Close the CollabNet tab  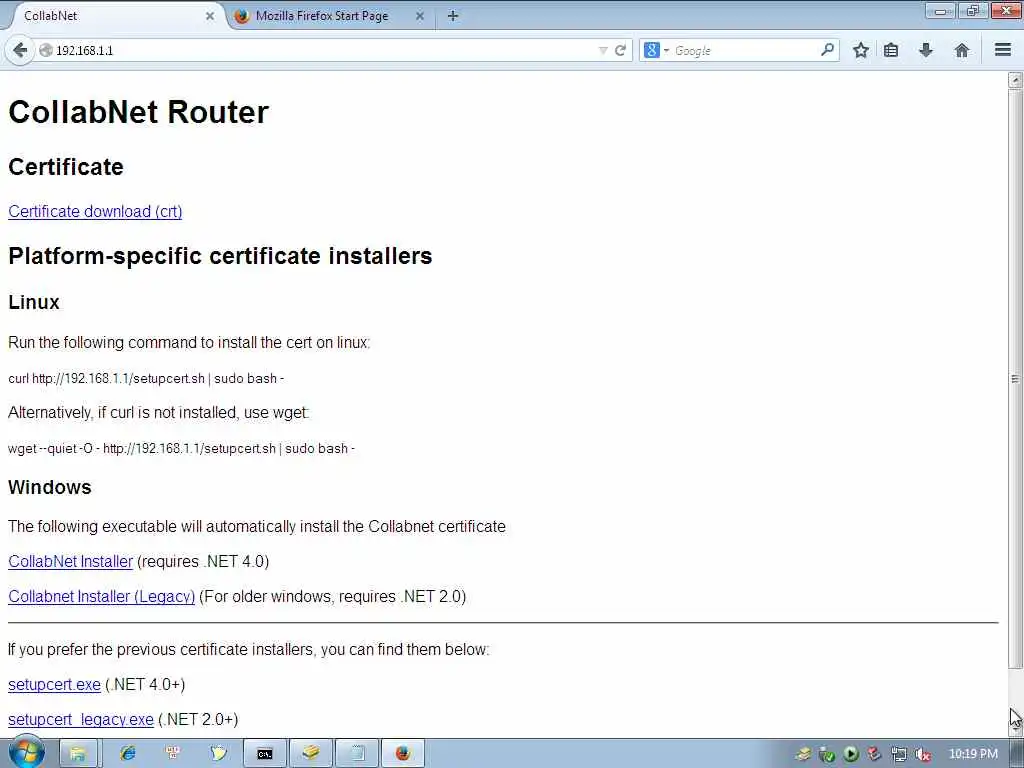tap(210, 16)
